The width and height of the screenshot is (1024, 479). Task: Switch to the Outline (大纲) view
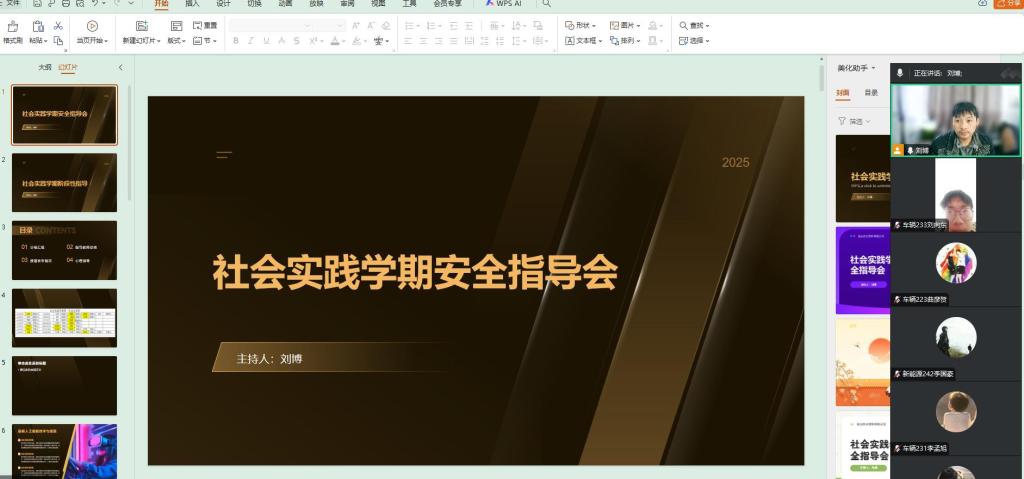44,67
